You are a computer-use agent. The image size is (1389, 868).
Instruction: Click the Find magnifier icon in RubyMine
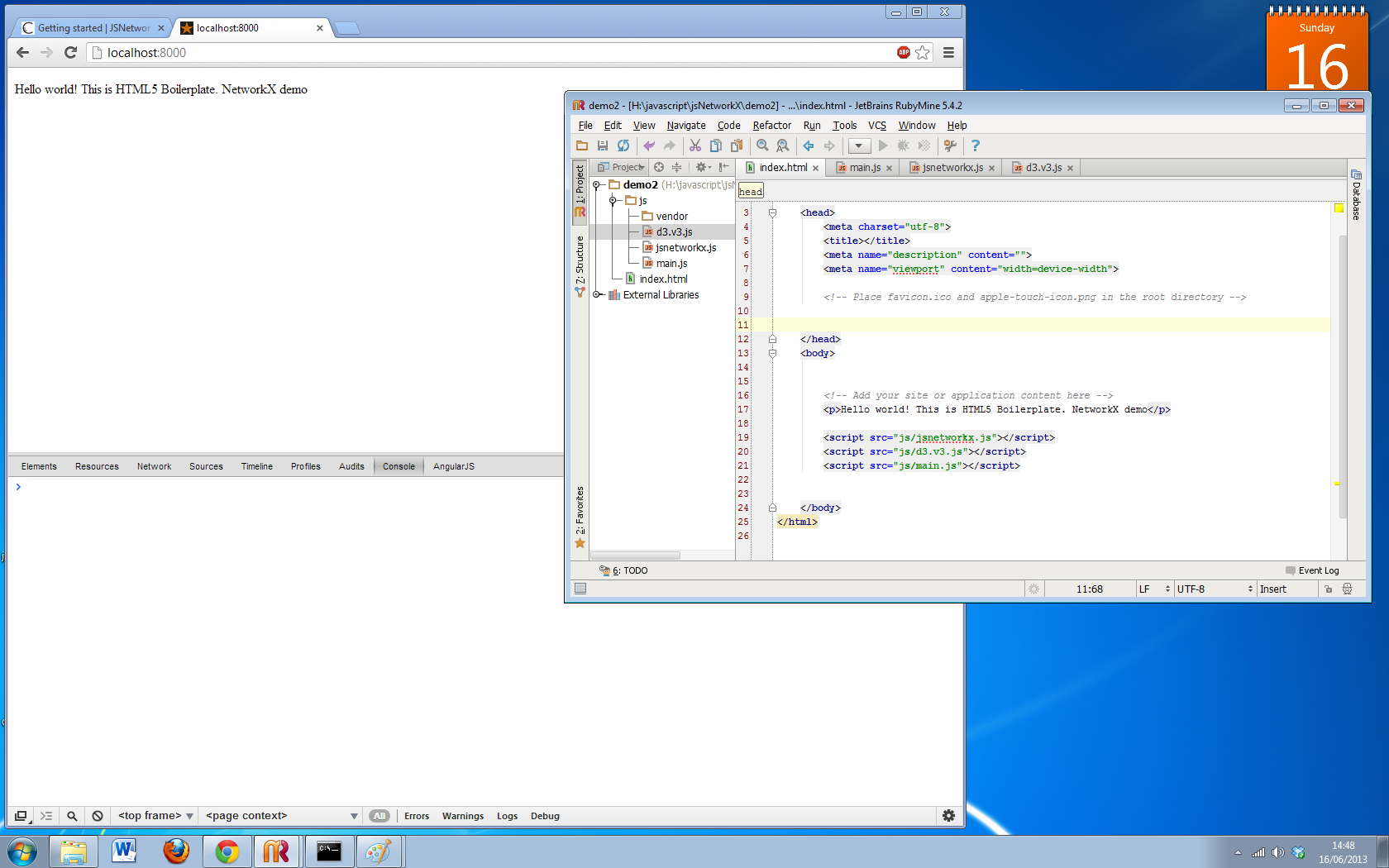click(762, 145)
